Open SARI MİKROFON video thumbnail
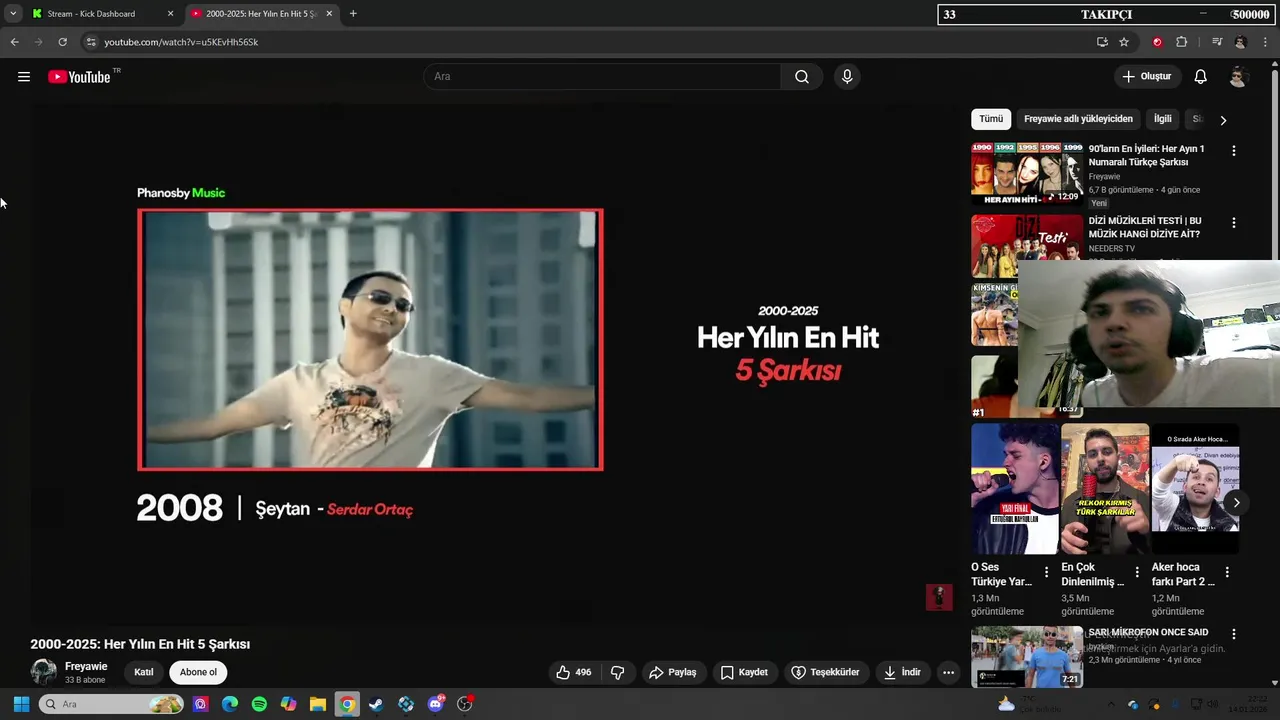 (1027, 657)
